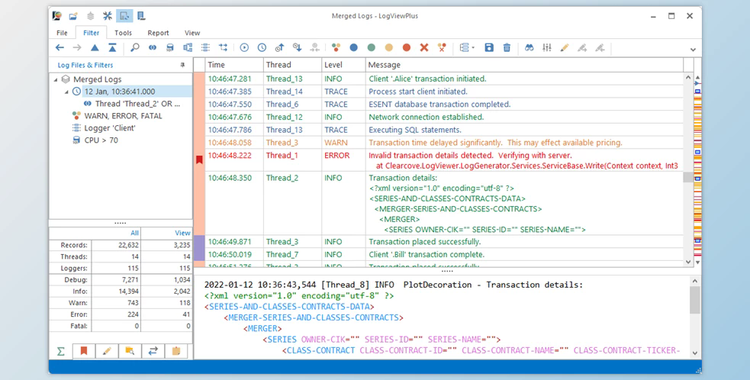Click the Time column header

click(234, 65)
